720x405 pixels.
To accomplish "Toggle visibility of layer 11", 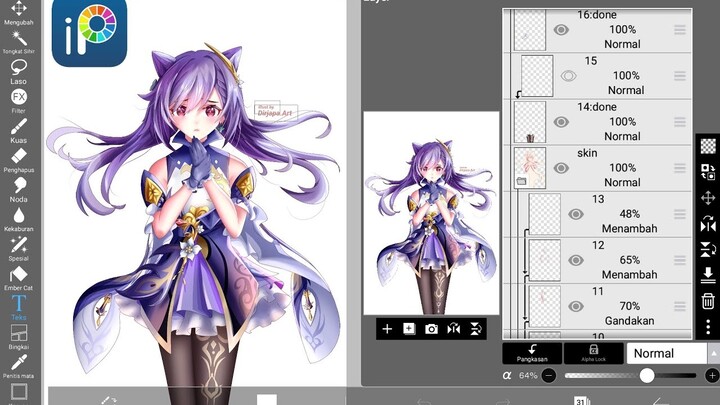I will click(x=575, y=306).
